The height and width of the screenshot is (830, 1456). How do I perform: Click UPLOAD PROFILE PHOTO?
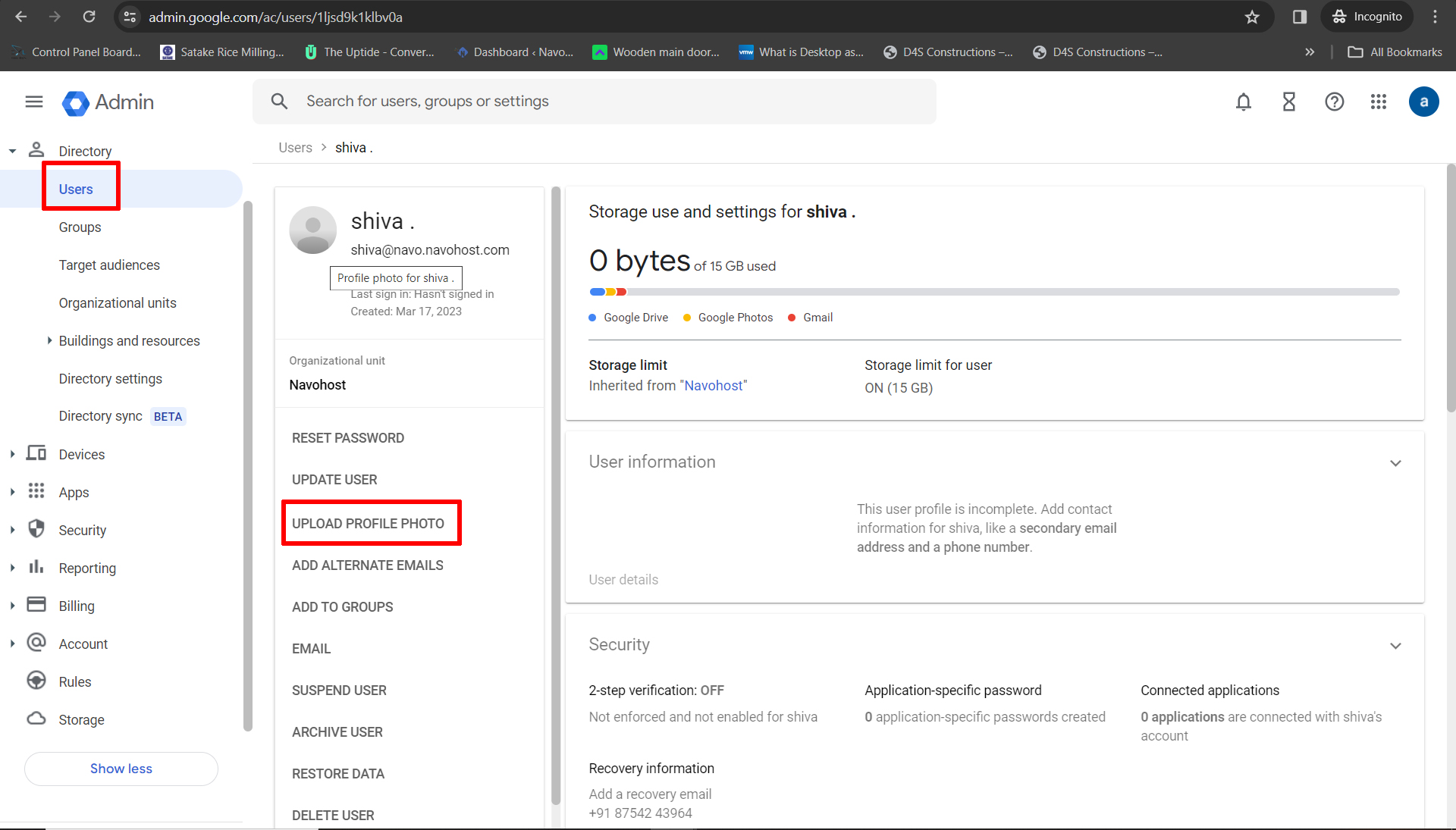click(368, 524)
